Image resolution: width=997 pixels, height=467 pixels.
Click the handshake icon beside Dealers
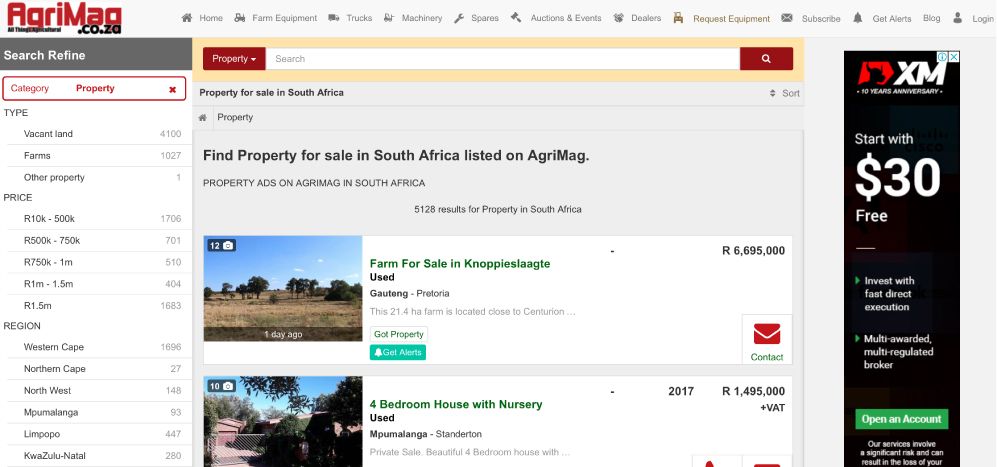(619, 18)
